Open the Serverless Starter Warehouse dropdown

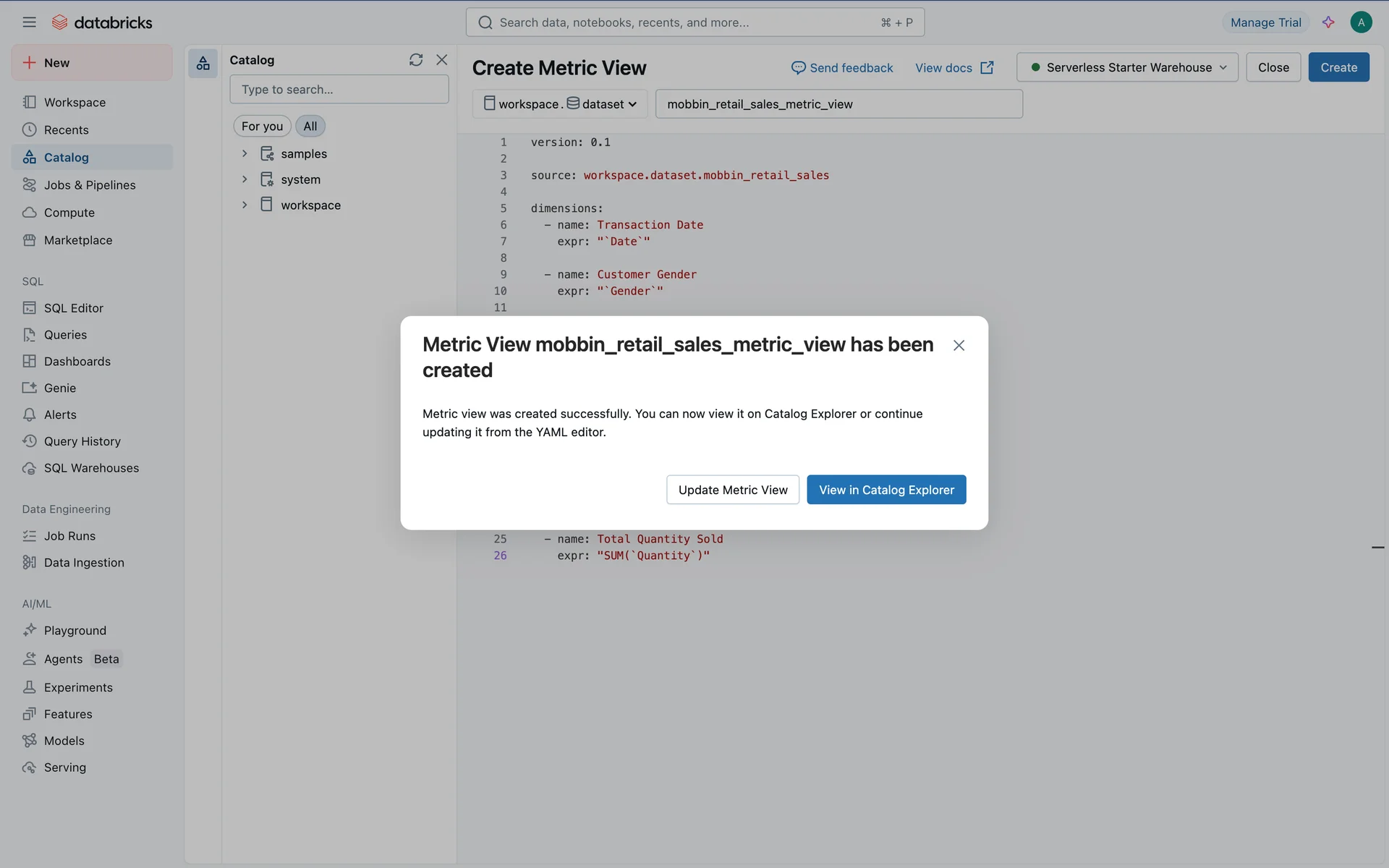pos(1127,67)
